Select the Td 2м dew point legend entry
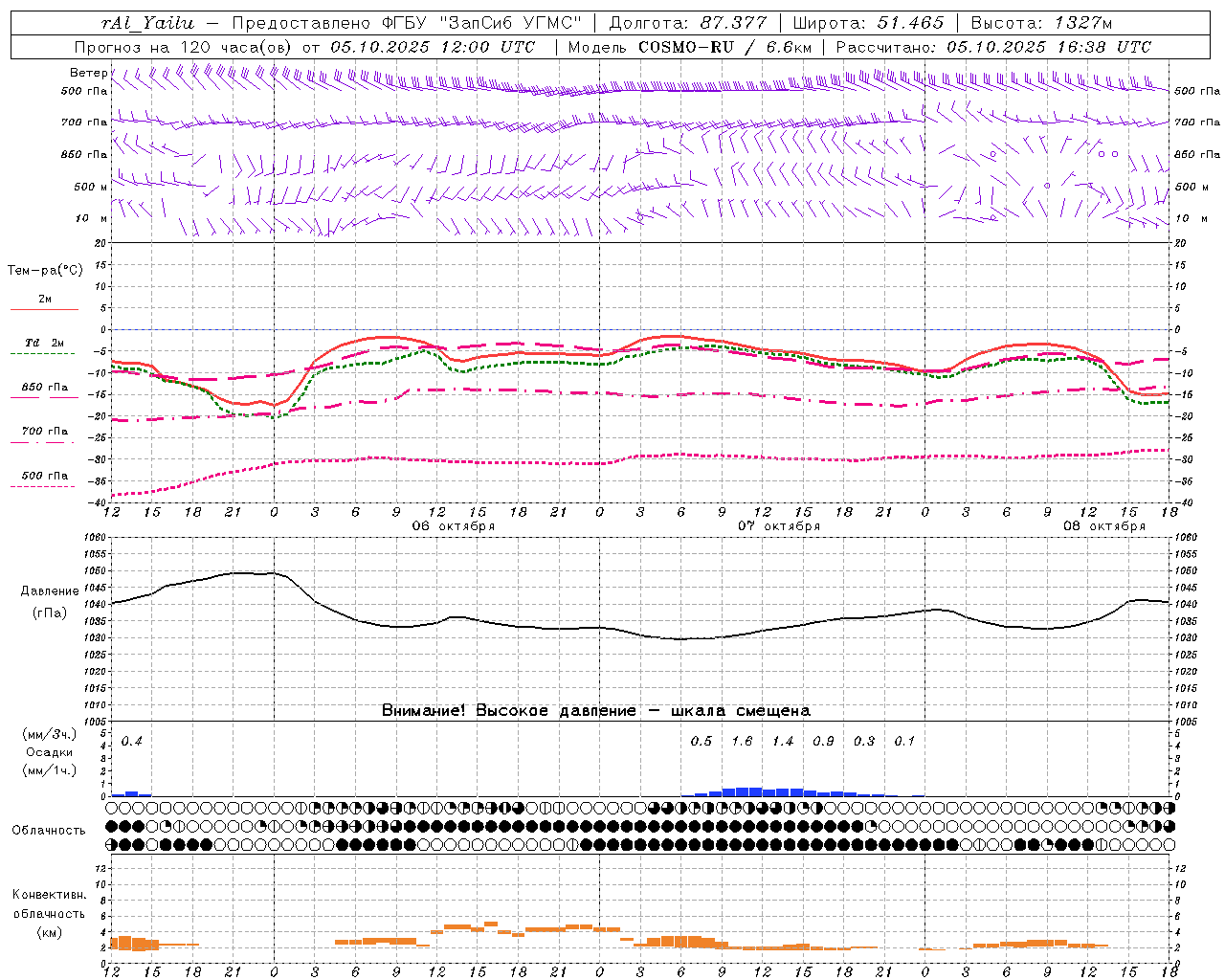 [45, 343]
